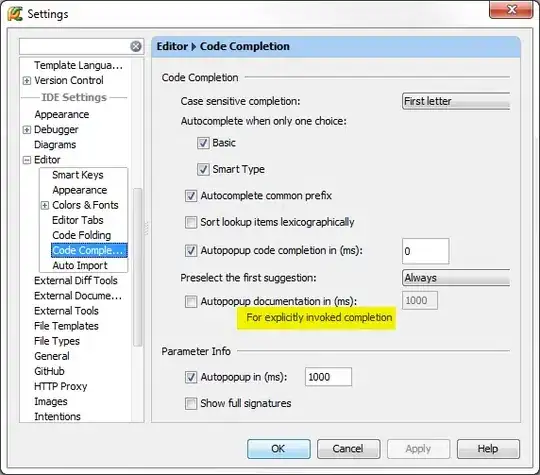
Task: Click the Cancel button
Action: 349,449
